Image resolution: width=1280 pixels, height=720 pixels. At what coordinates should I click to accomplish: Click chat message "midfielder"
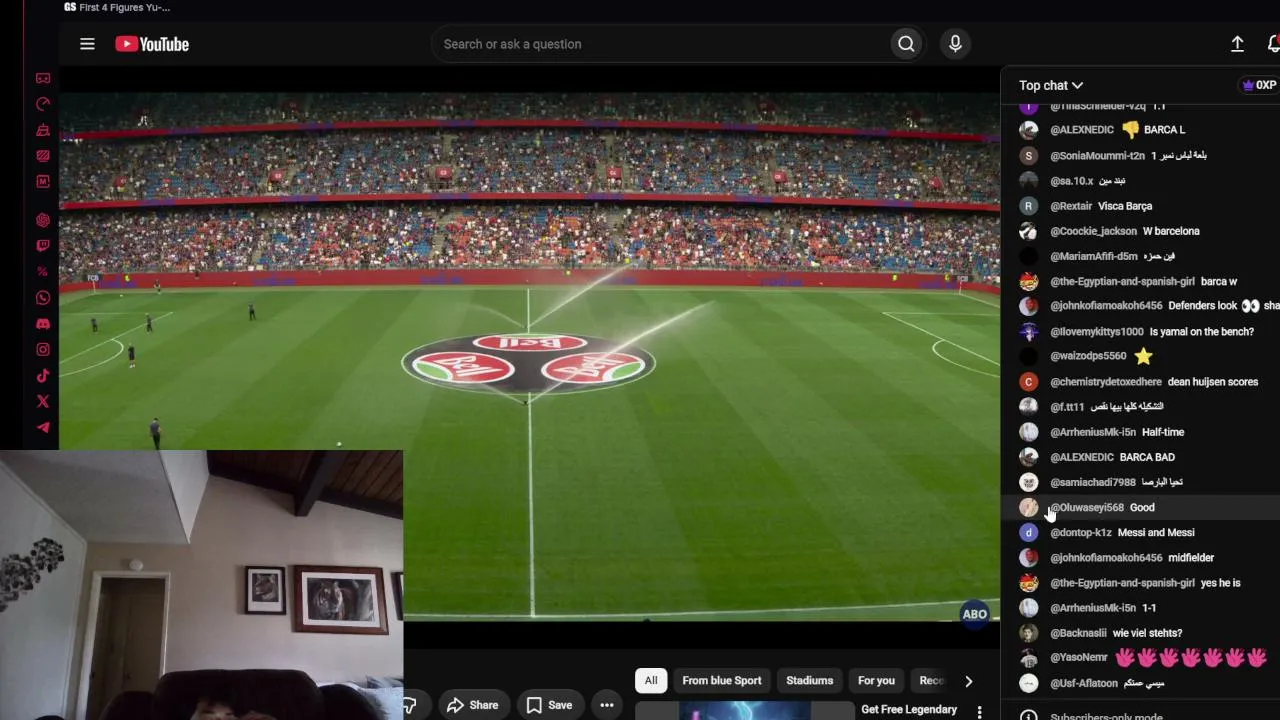pos(1191,558)
